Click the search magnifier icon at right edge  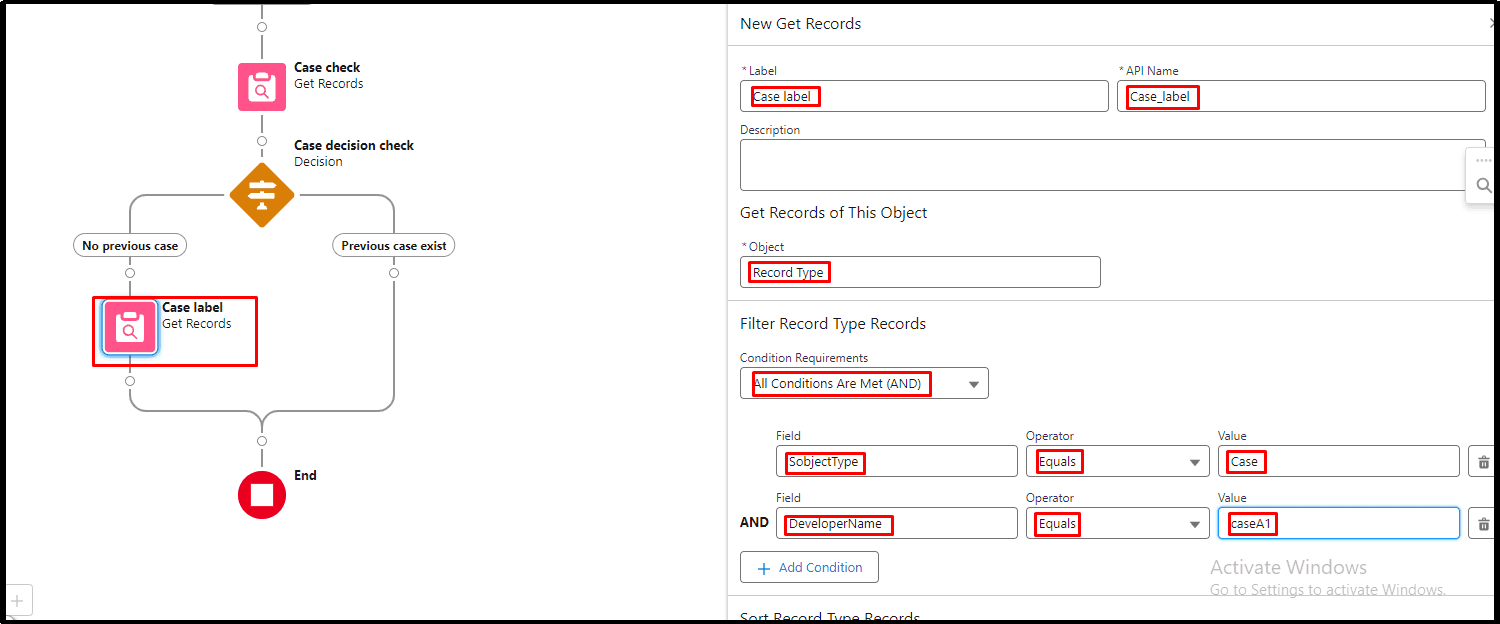[x=1484, y=185]
